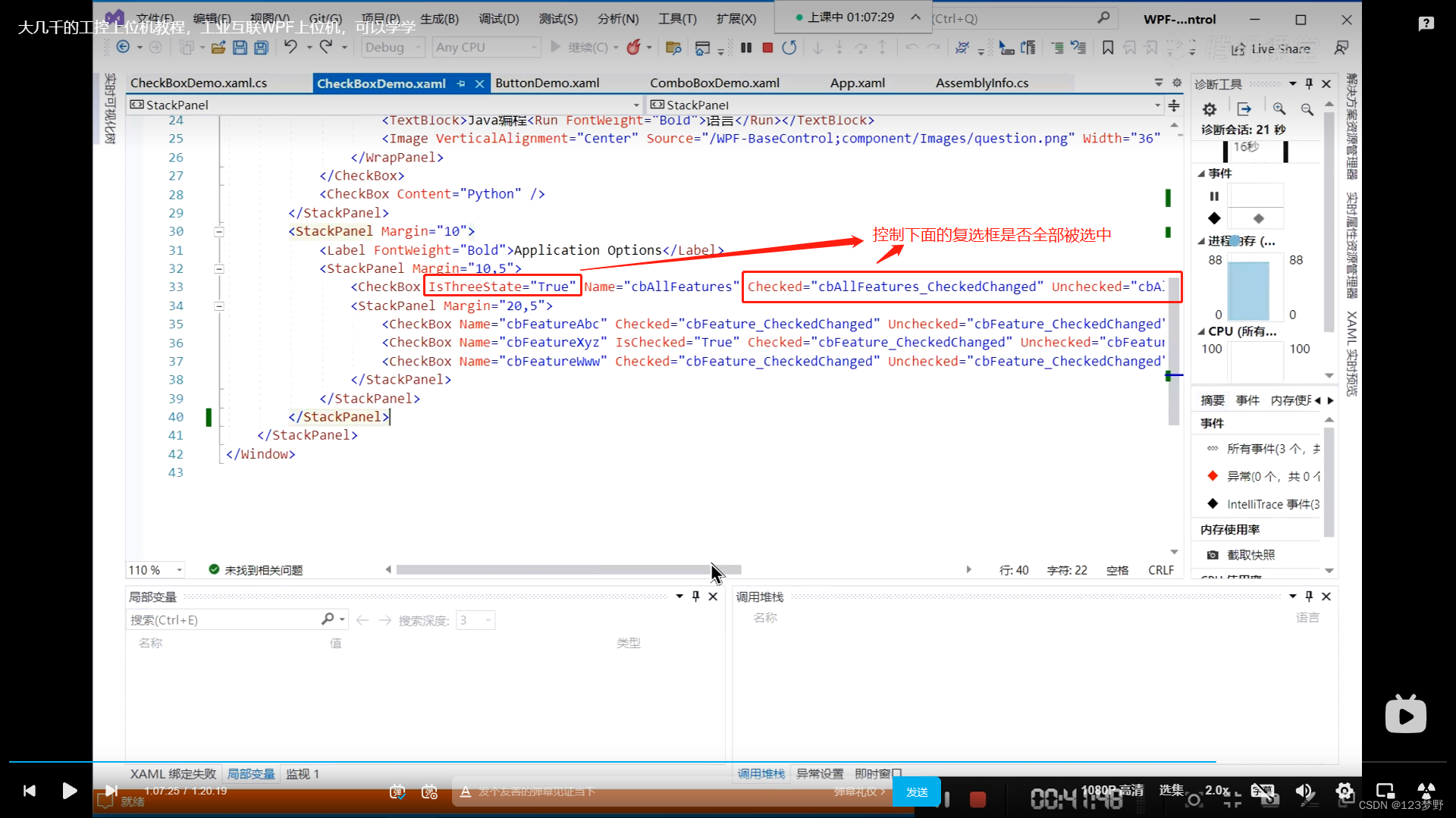Toggle picture-in-picture mode

click(x=1385, y=791)
